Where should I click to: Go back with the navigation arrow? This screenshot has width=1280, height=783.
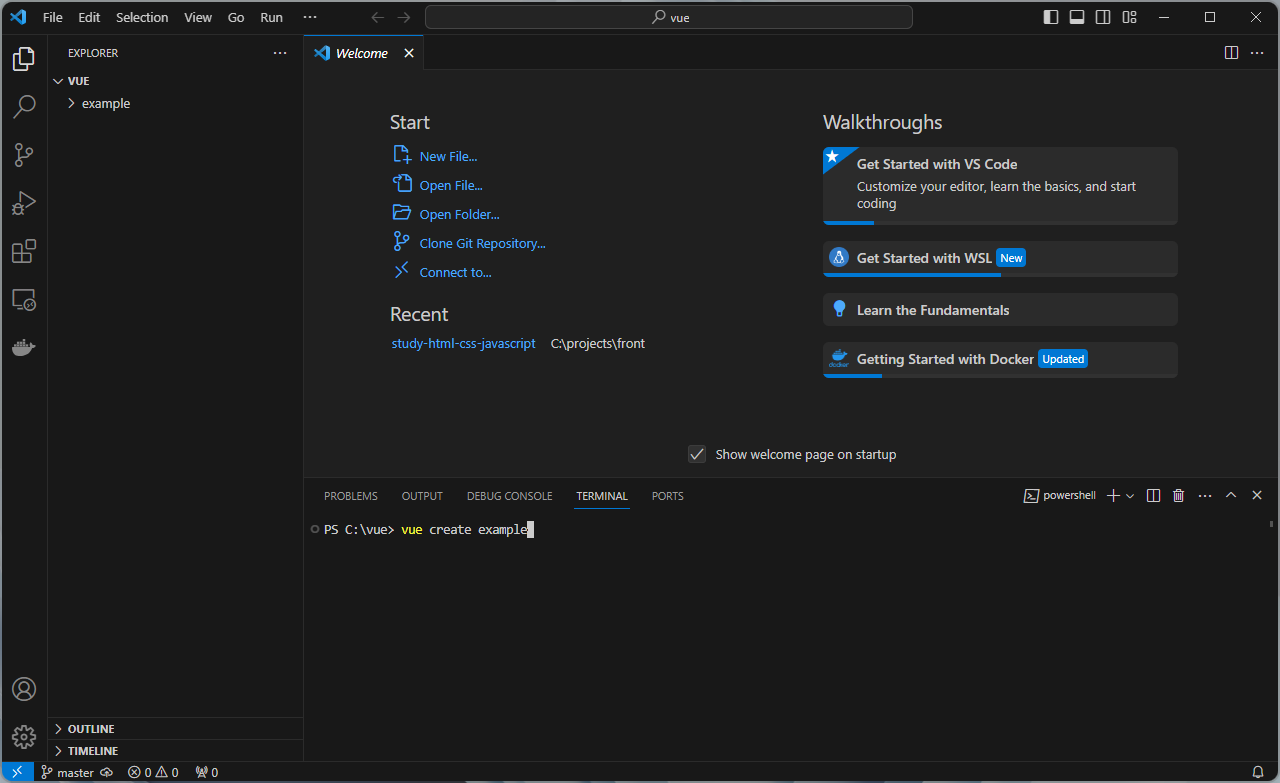(377, 17)
